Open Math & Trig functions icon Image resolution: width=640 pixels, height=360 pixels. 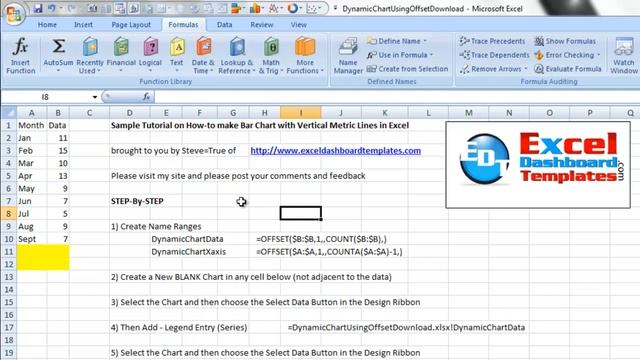pyautogui.click(x=271, y=48)
